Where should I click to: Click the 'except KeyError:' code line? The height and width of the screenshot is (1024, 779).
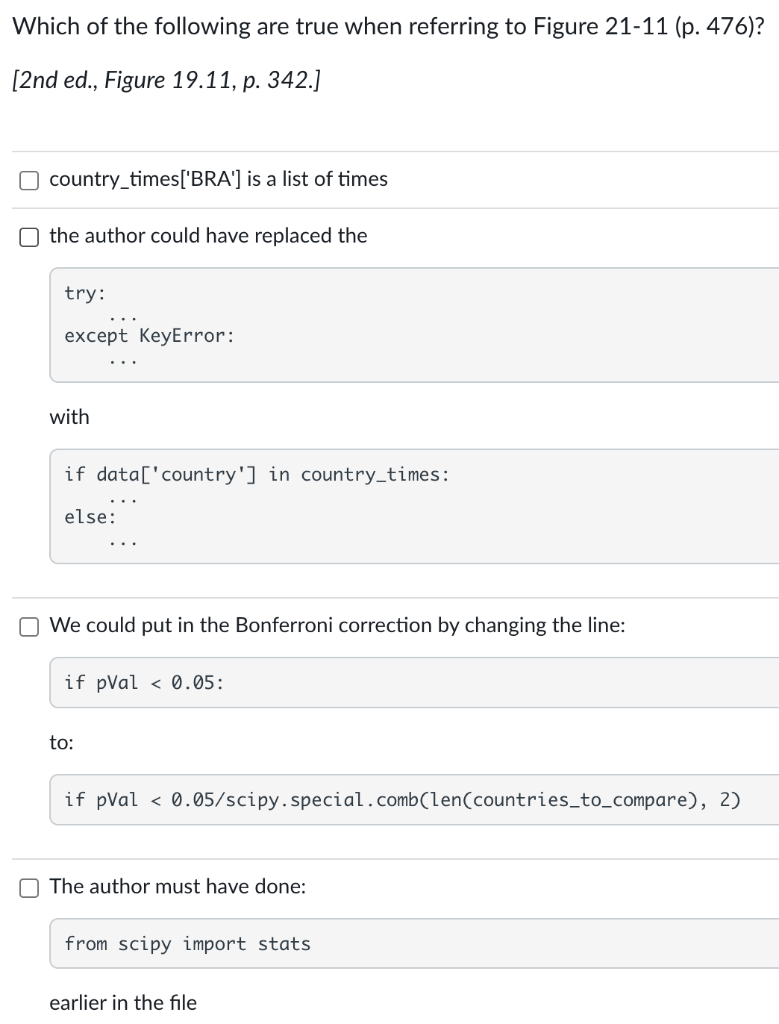click(149, 336)
